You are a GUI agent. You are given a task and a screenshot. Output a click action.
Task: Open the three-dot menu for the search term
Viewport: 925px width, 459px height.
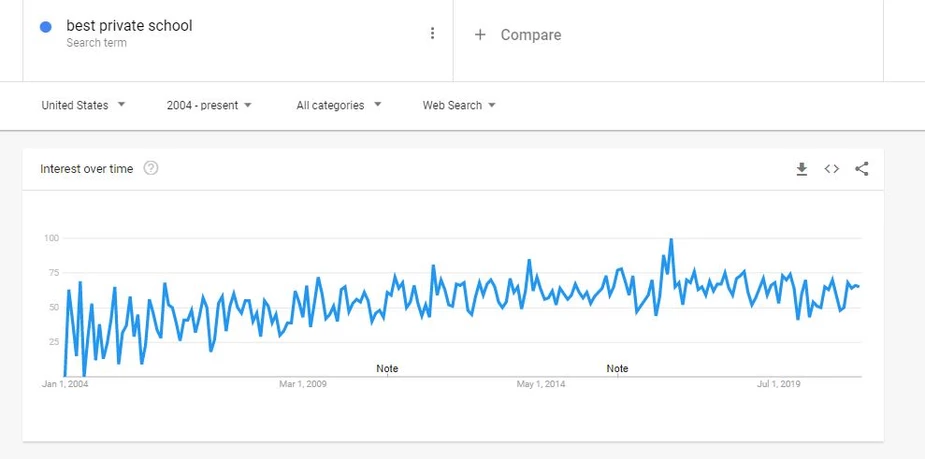(432, 33)
